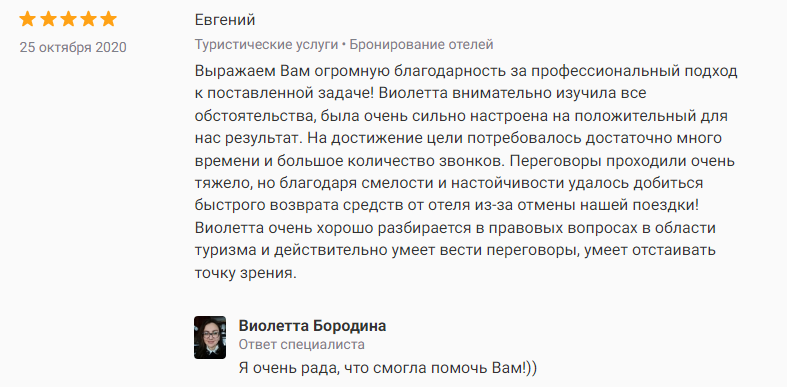Click the second orange rating star

[x=48, y=20]
